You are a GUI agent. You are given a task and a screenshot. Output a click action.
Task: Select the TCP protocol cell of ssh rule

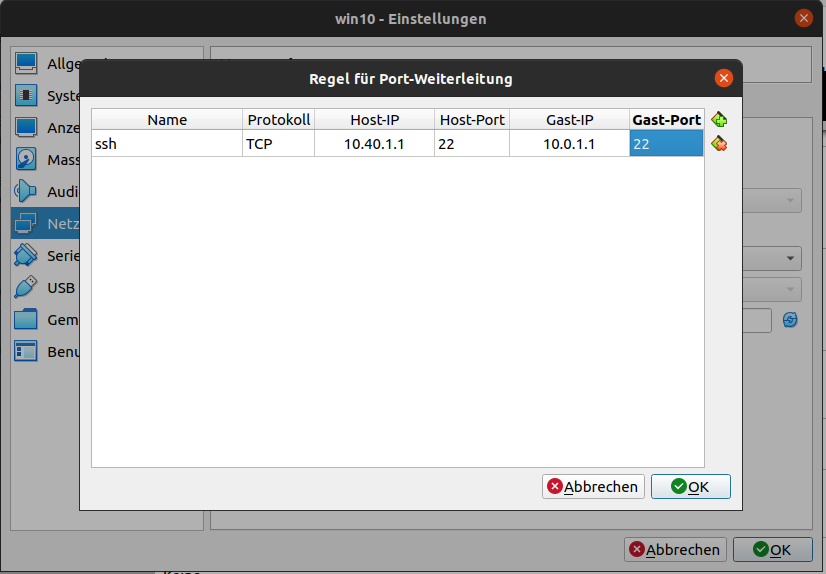(279, 144)
